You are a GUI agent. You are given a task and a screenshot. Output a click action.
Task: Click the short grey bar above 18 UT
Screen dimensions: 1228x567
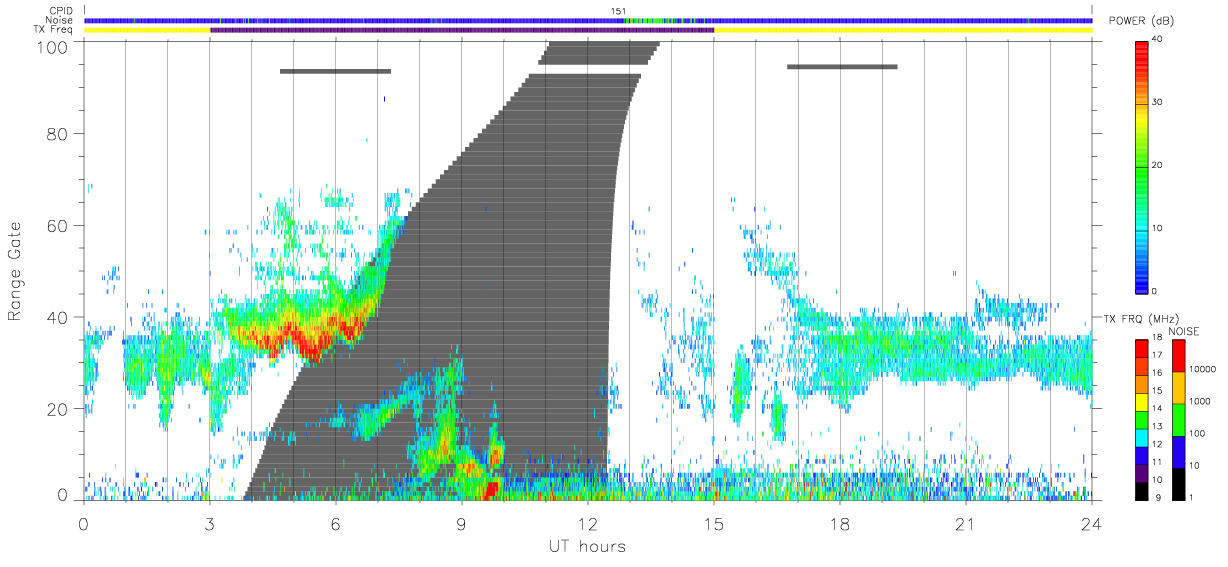842,66
